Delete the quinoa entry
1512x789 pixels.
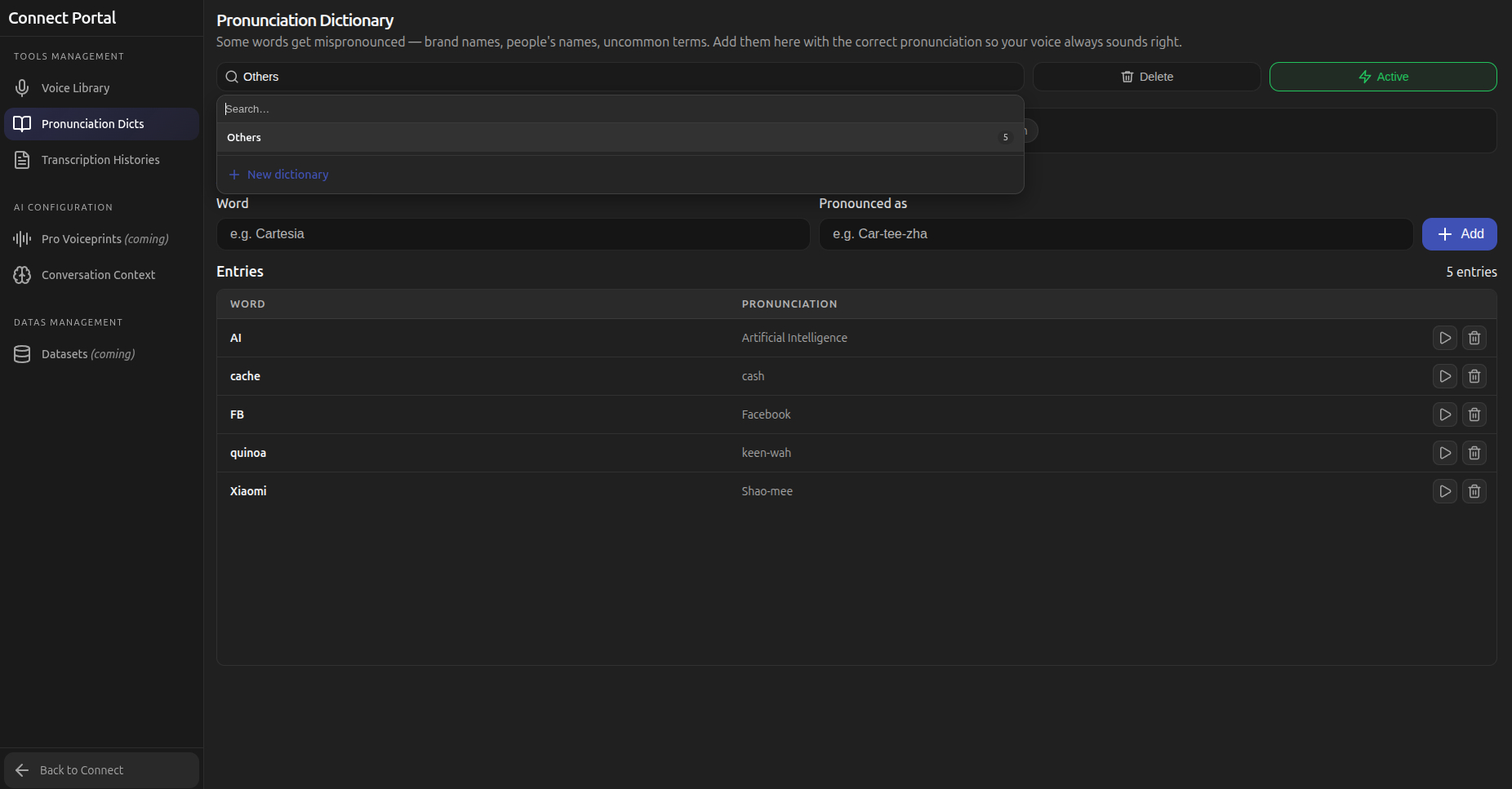pyautogui.click(x=1474, y=453)
